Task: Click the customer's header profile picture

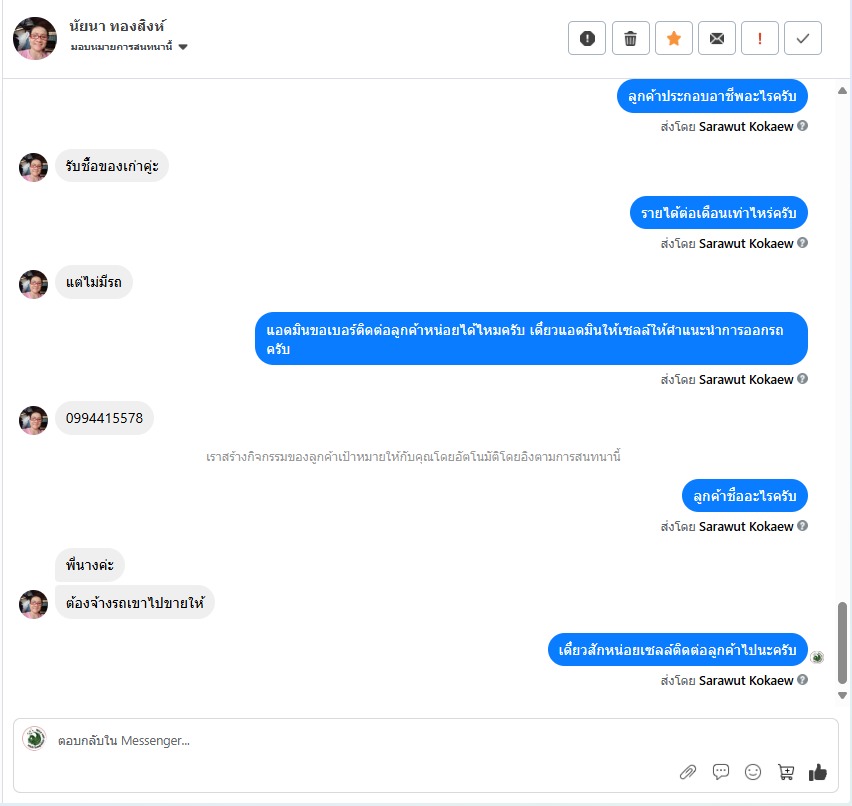Action: point(35,38)
